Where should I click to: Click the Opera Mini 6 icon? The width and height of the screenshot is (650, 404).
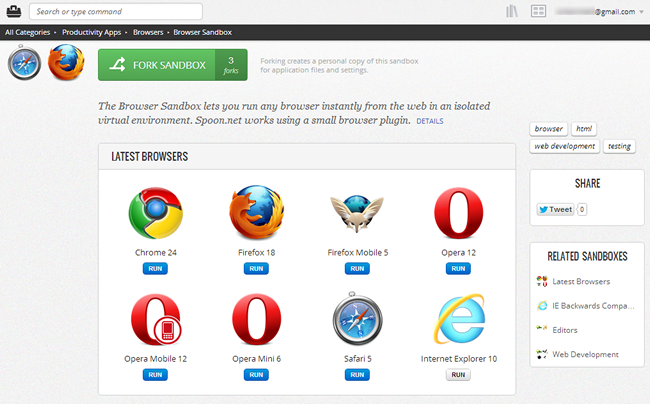coord(257,319)
